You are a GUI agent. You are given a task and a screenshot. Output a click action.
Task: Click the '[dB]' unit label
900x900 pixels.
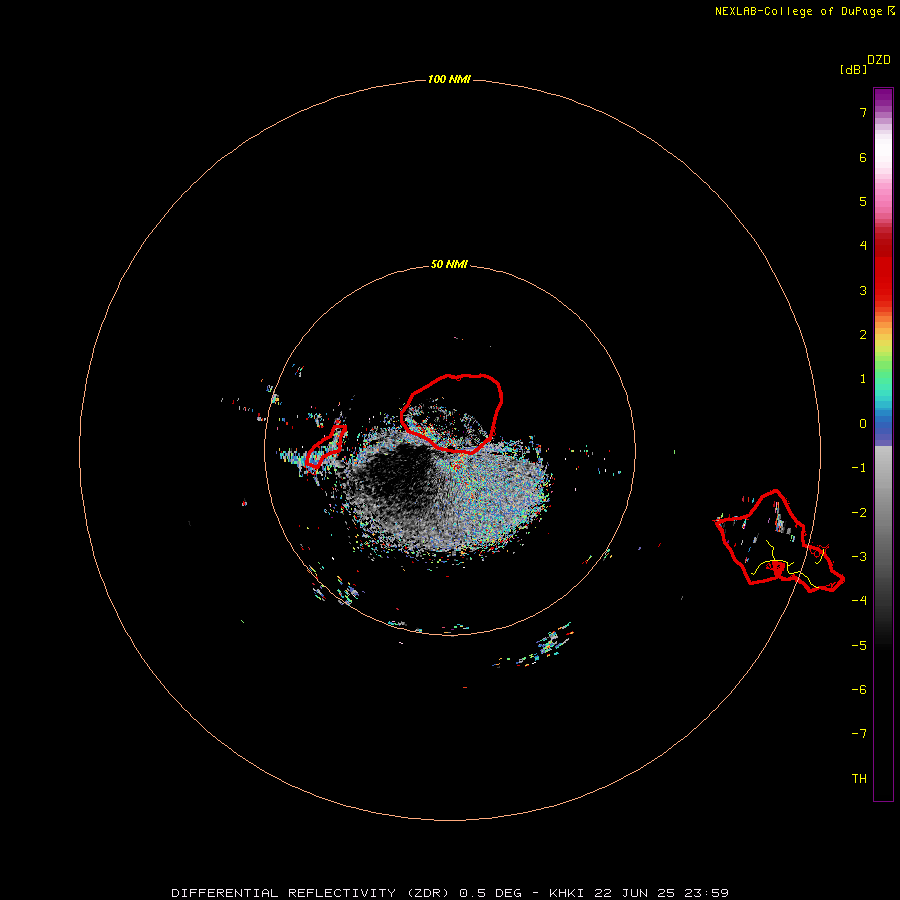853,69
